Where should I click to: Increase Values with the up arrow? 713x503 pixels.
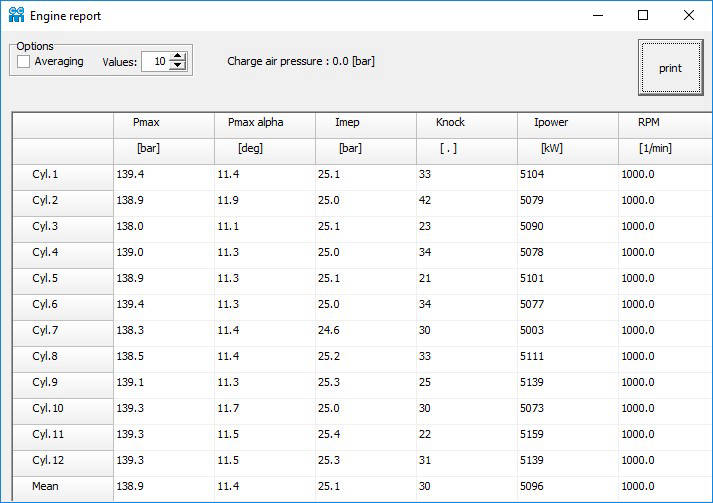tap(178, 56)
